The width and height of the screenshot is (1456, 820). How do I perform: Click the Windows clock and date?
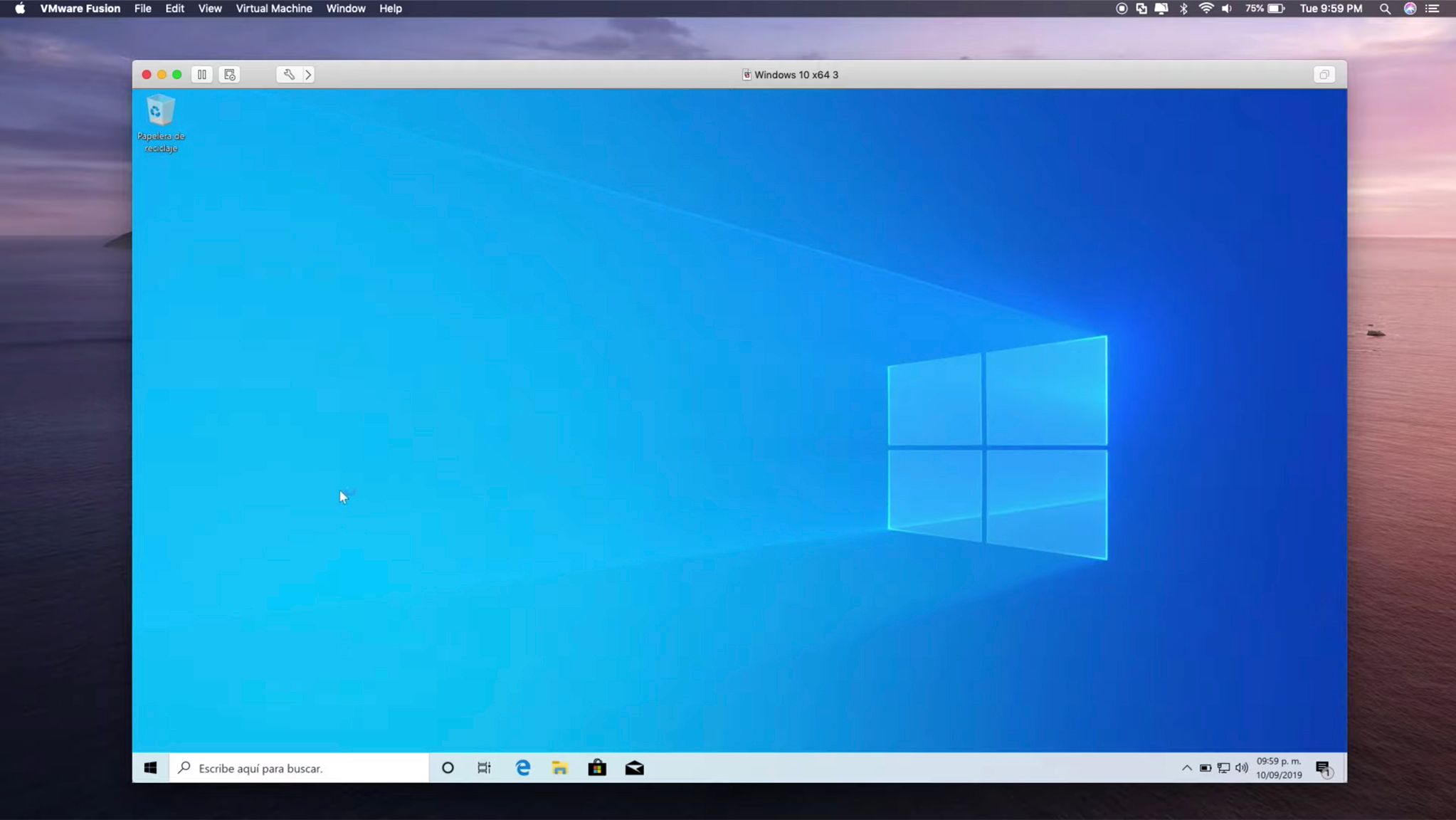[x=1279, y=768]
